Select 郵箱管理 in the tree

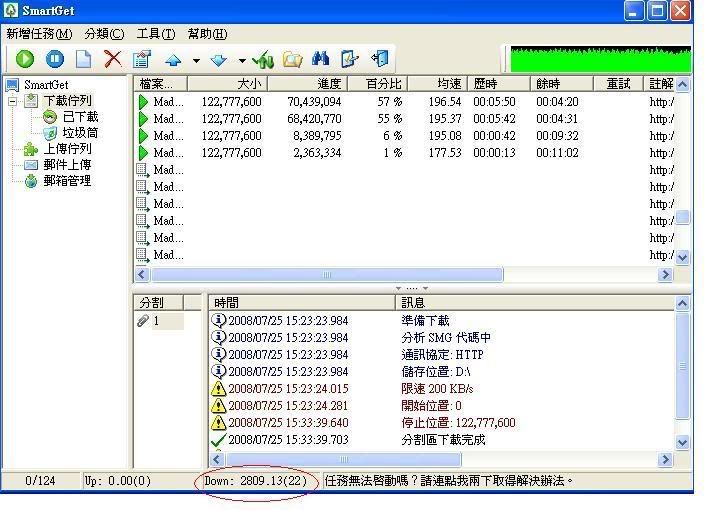(67, 181)
